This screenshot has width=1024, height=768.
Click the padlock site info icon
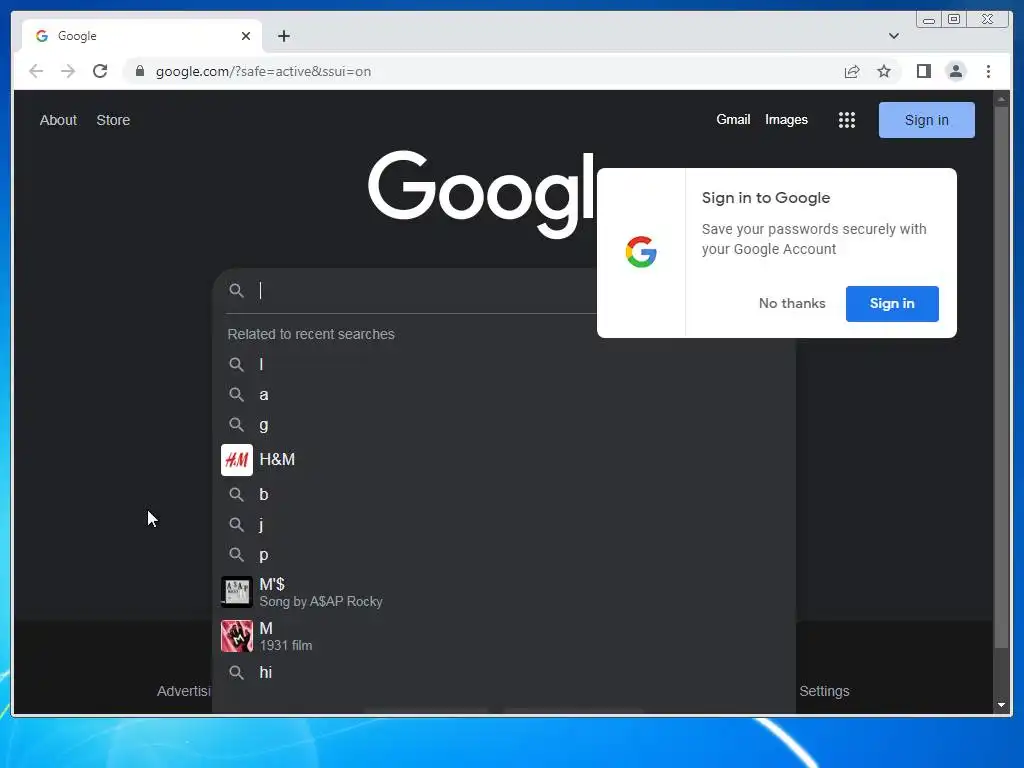140,71
